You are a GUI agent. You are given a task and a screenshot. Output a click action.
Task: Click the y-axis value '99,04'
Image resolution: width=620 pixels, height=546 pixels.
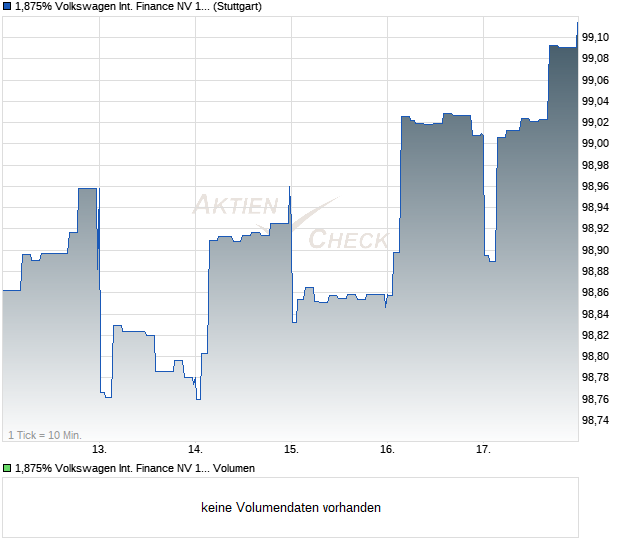click(595, 102)
